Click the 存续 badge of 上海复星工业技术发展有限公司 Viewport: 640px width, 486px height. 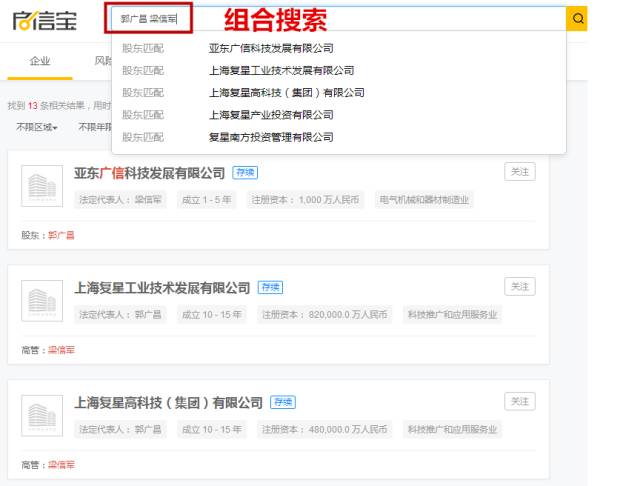270,287
